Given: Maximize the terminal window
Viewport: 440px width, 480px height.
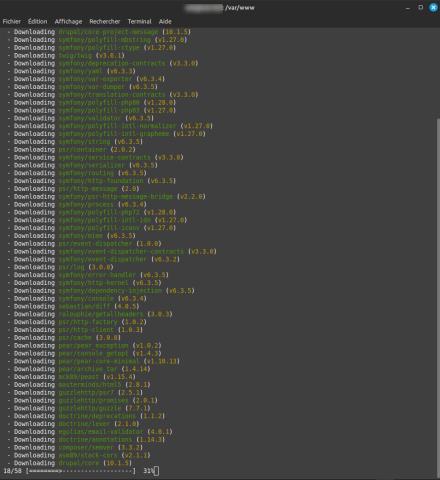Looking at the screenshot, I should click(421, 7).
